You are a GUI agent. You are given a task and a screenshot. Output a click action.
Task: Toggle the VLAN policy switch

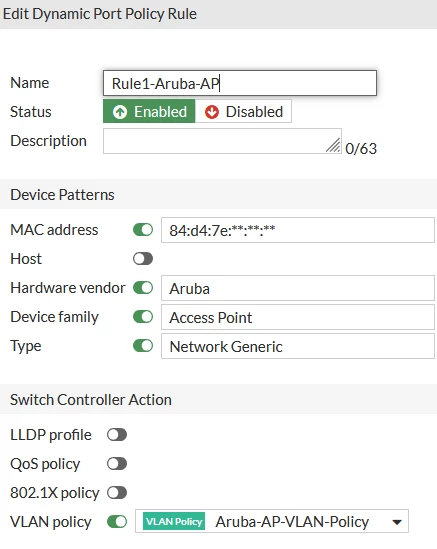tap(117, 522)
